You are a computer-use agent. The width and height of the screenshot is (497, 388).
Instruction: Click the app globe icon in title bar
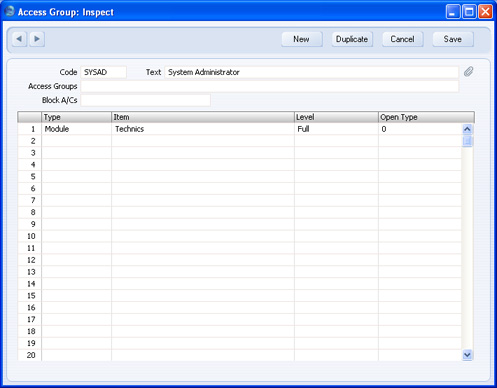pos(9,11)
